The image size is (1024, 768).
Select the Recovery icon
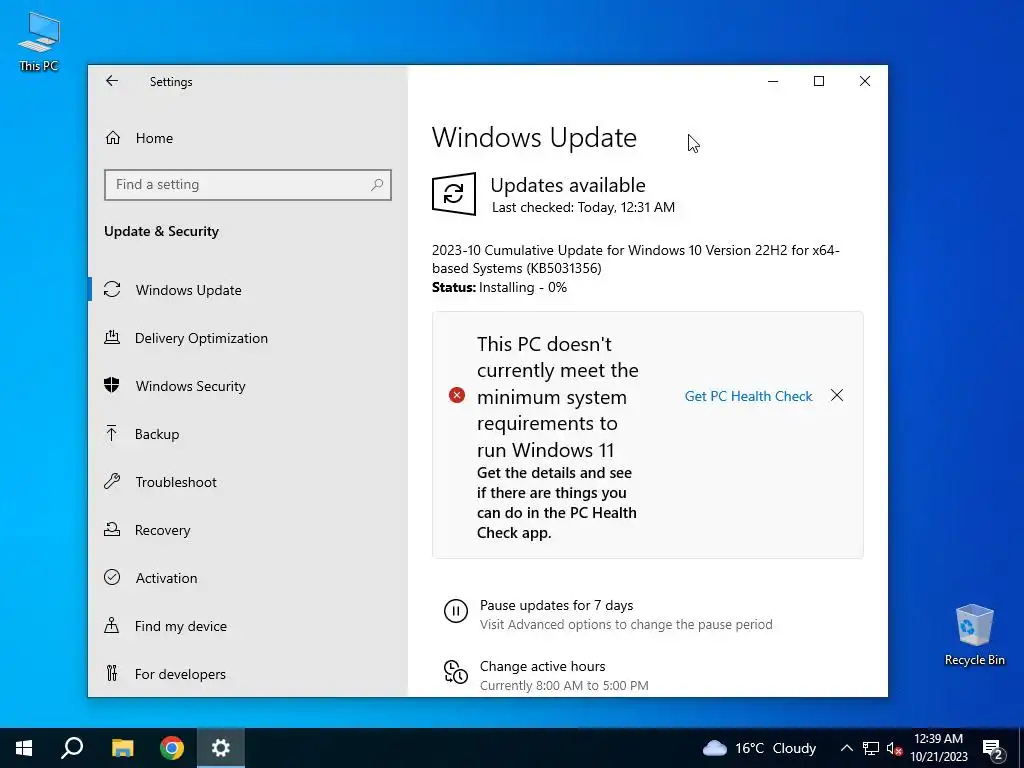point(112,530)
